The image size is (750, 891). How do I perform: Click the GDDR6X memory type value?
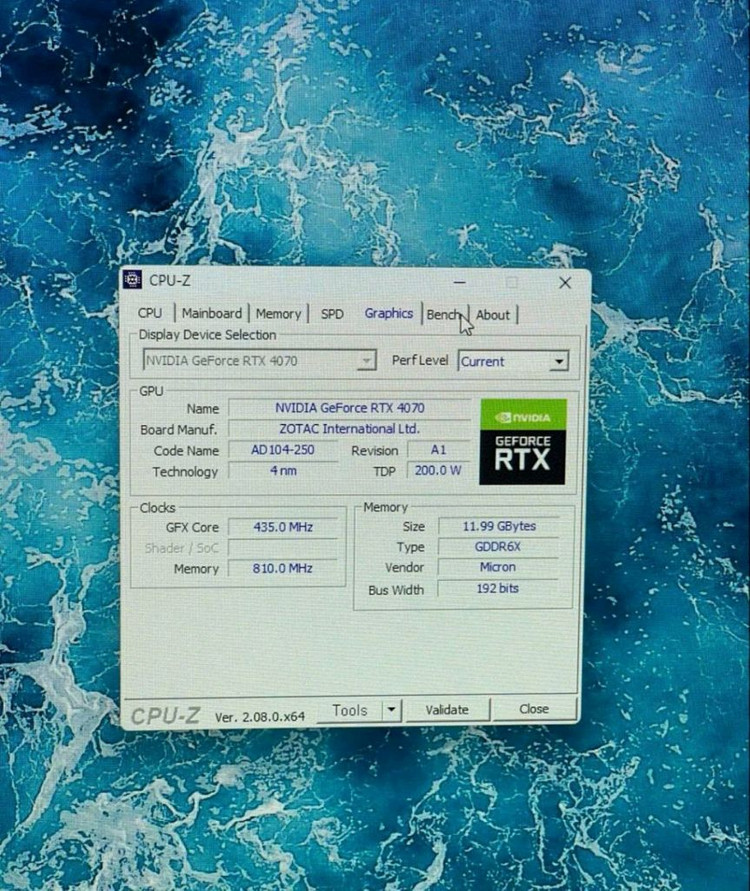pyautogui.click(x=498, y=547)
